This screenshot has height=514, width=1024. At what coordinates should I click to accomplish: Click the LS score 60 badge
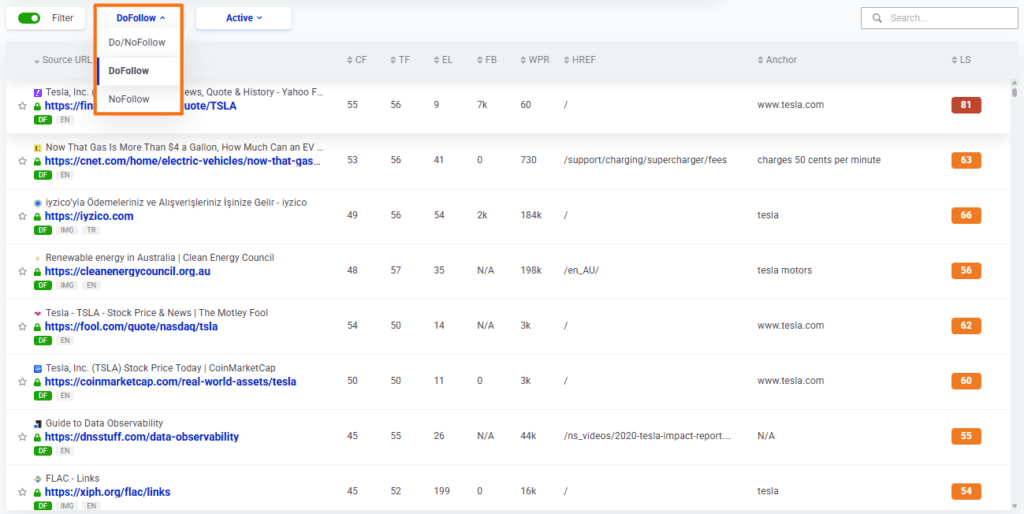pyautogui.click(x=966, y=381)
